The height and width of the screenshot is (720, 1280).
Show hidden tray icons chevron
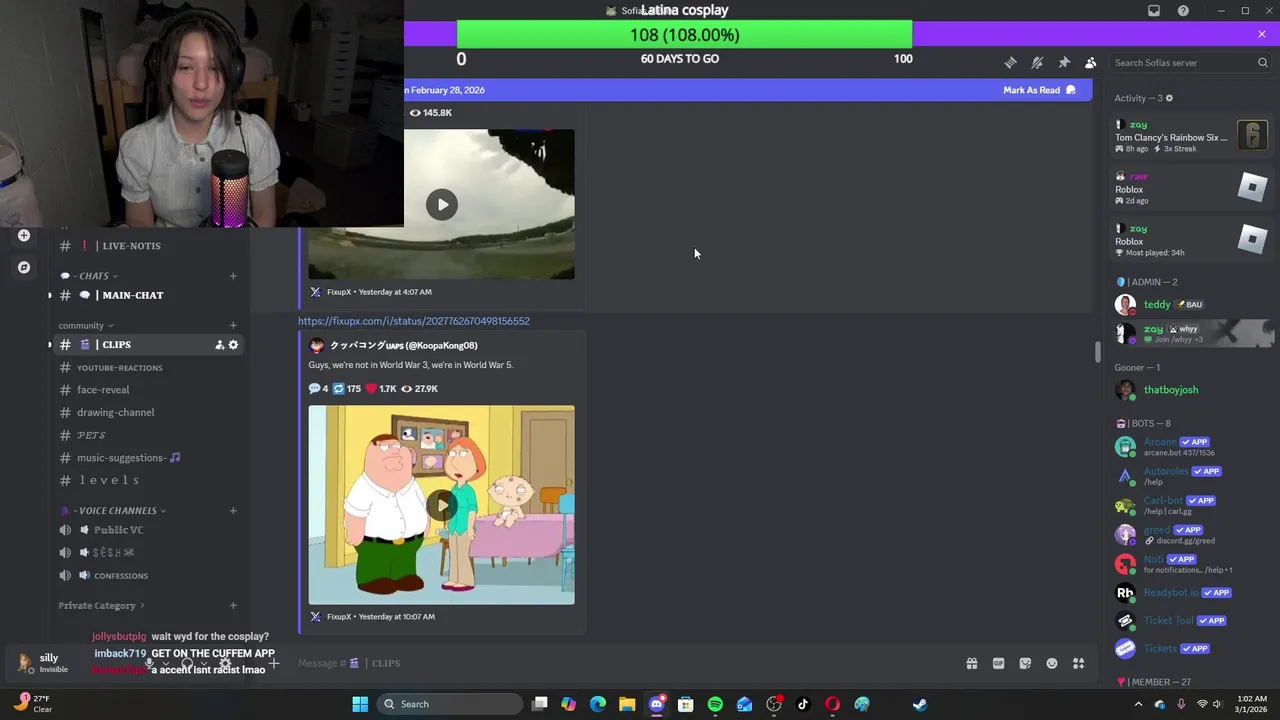pyautogui.click(x=1138, y=704)
